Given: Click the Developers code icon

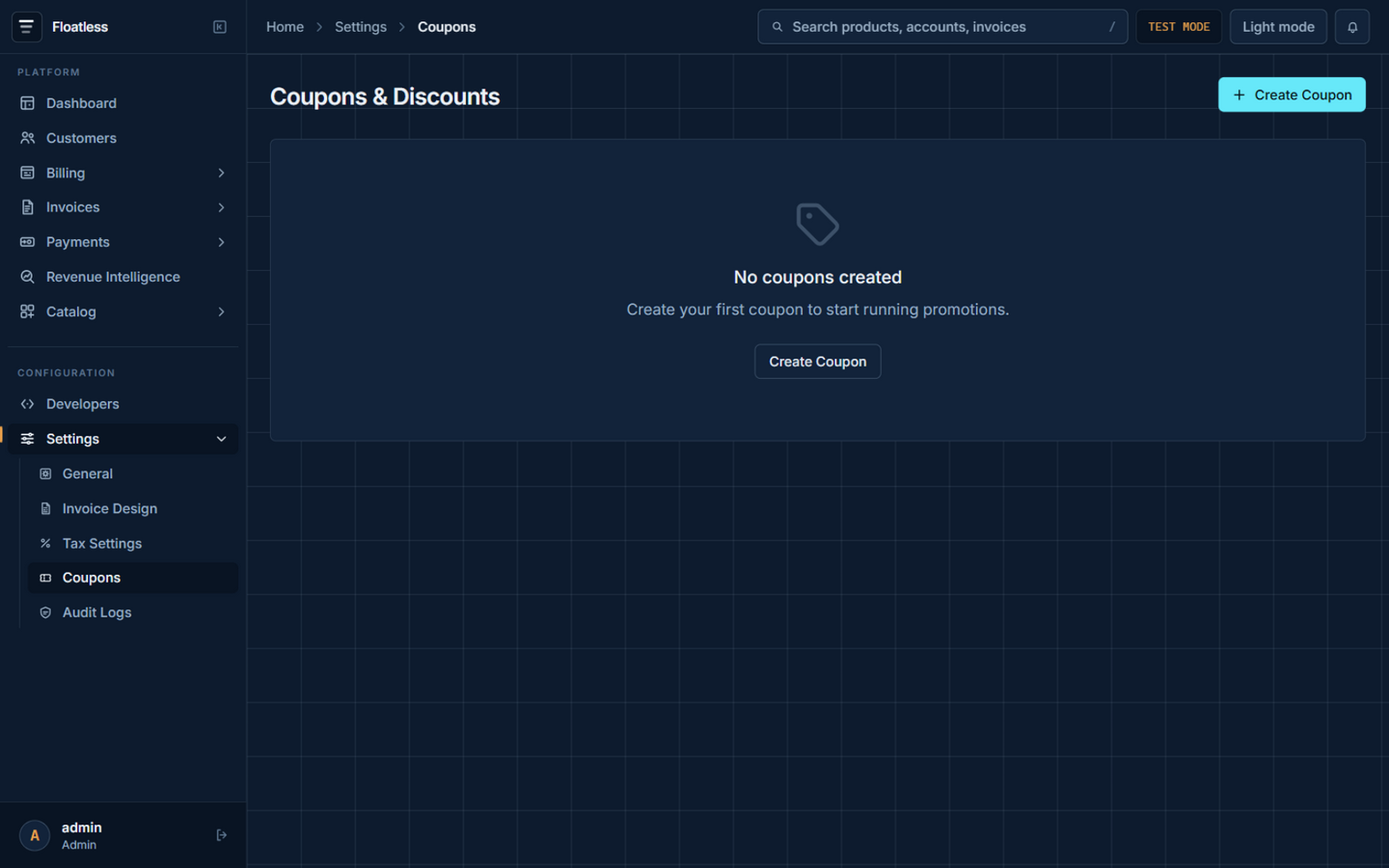Looking at the screenshot, I should coord(27,404).
